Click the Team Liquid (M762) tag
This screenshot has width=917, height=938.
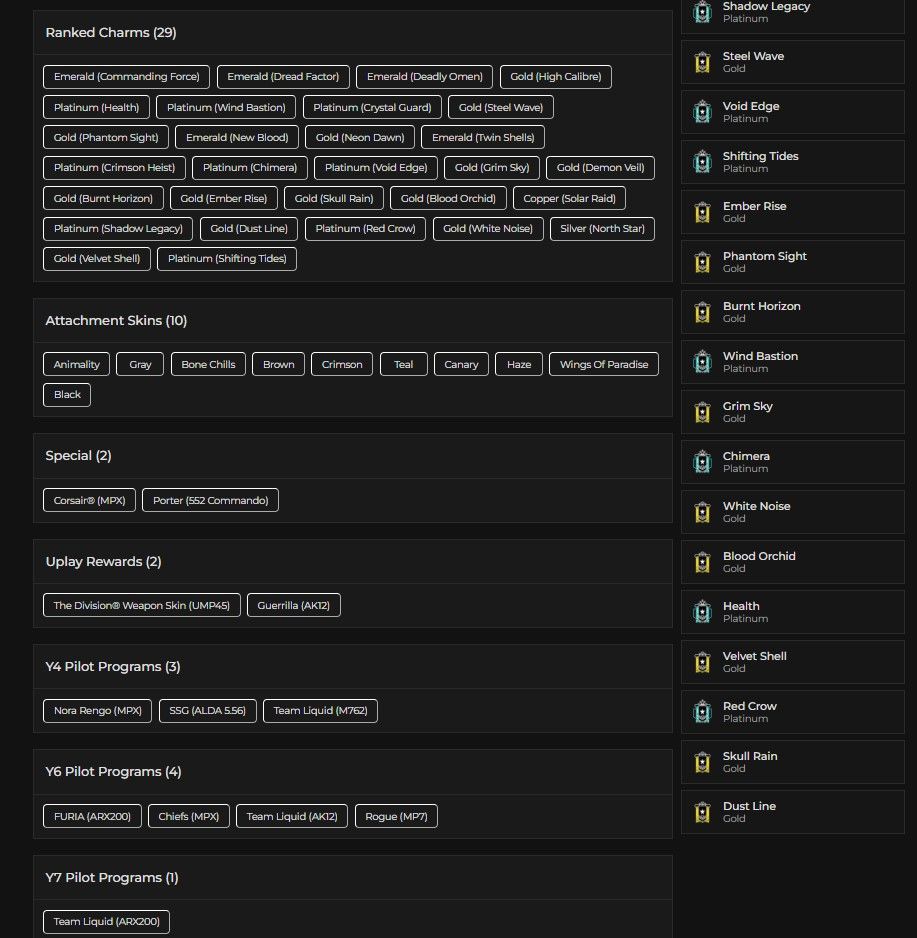(x=321, y=711)
